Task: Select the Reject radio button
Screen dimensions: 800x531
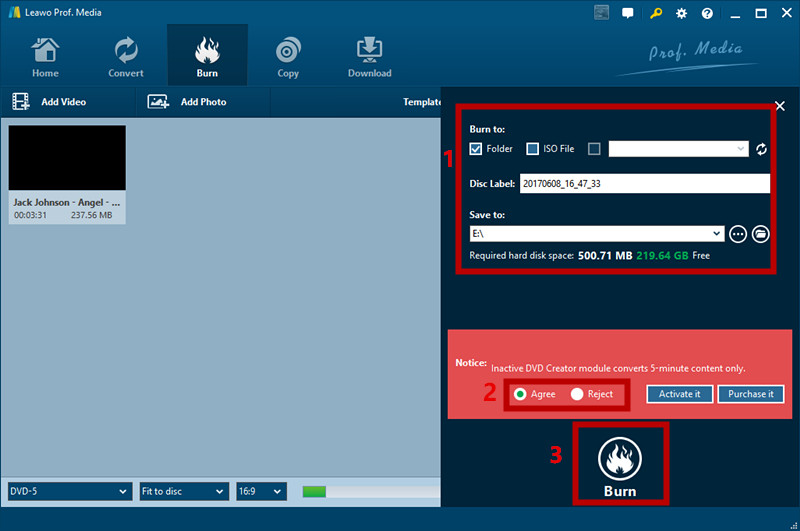Action: point(577,394)
